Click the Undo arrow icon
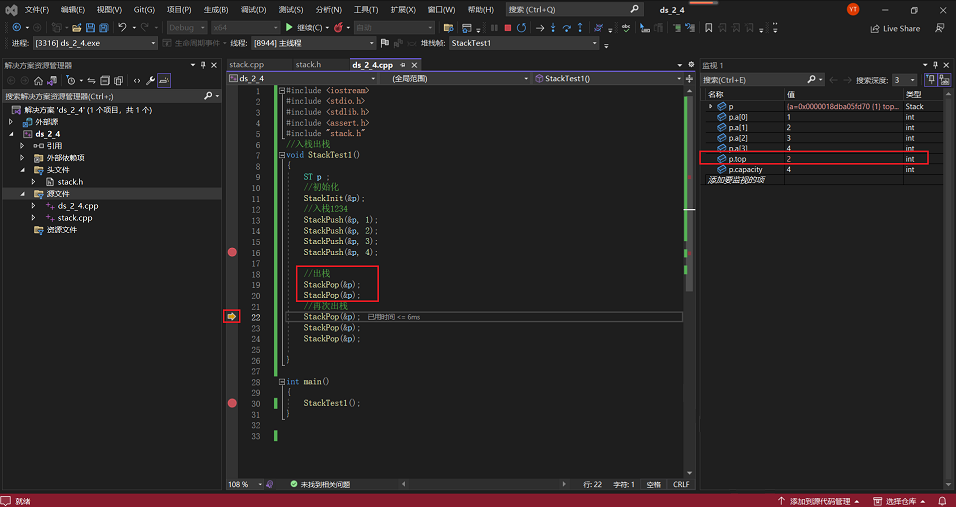 click(122, 27)
